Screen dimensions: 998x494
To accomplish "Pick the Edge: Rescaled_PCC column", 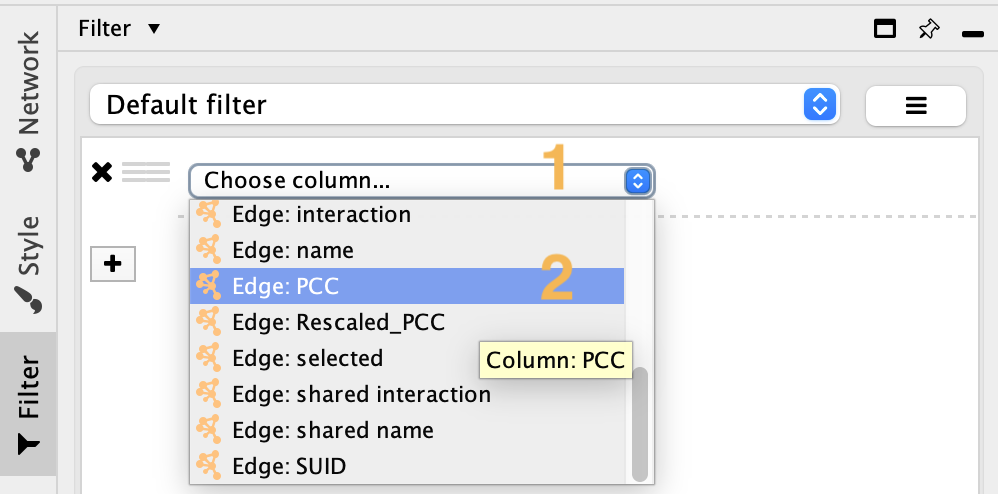I will (x=338, y=322).
